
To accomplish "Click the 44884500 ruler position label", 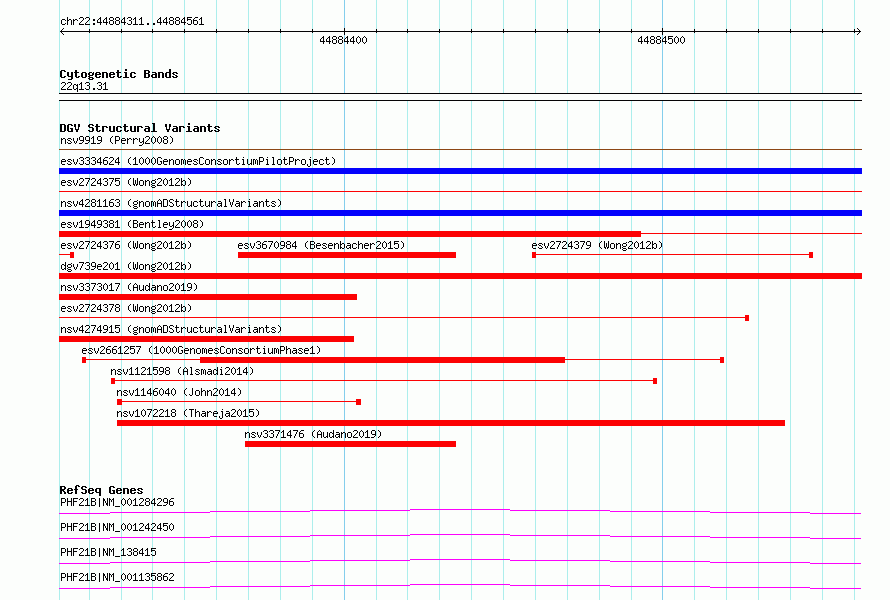I will 661,40.
